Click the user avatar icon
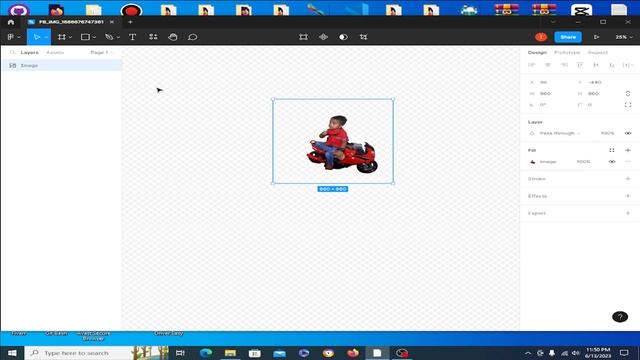Image resolution: width=640 pixels, height=360 pixels. (541, 37)
